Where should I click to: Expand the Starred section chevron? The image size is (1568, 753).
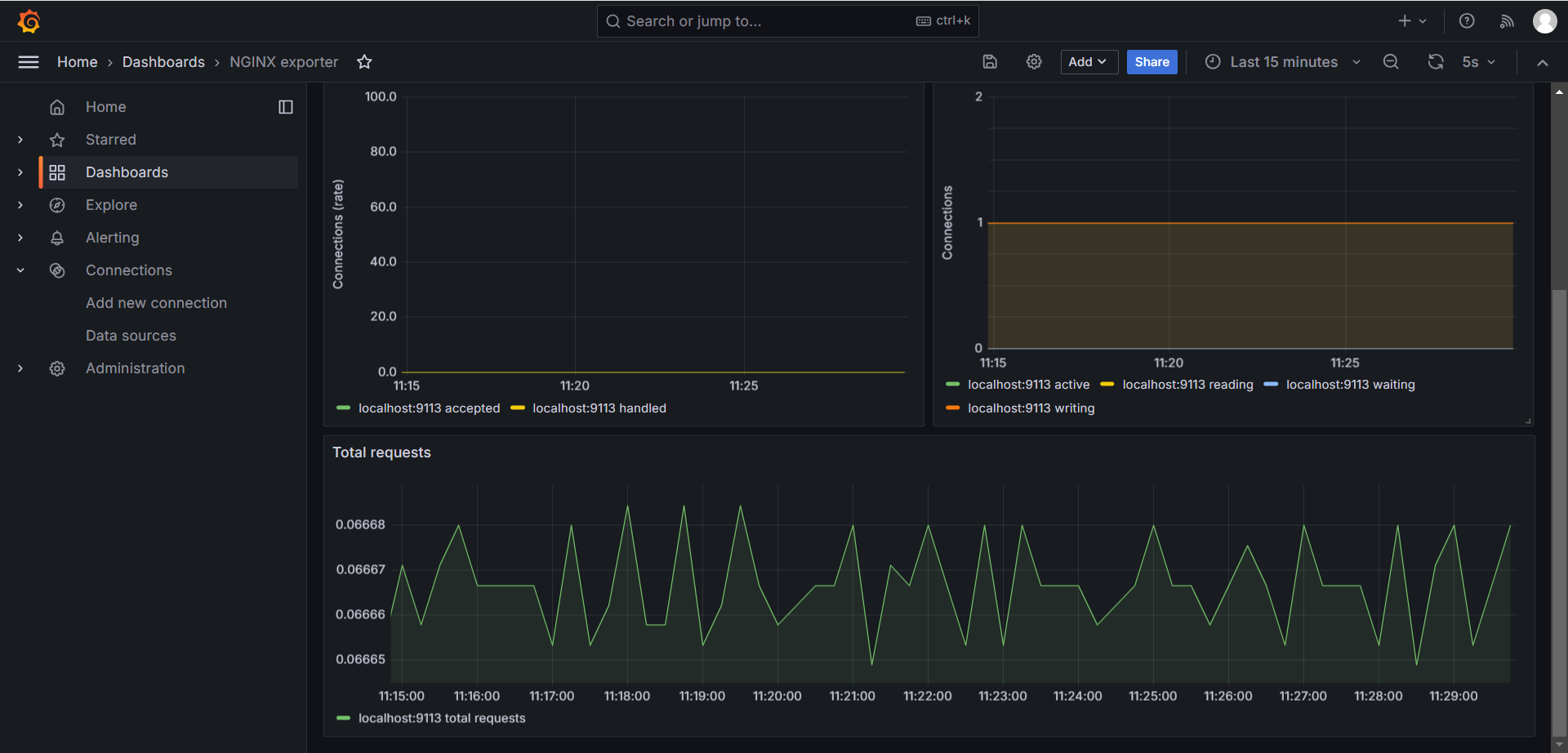(x=20, y=140)
